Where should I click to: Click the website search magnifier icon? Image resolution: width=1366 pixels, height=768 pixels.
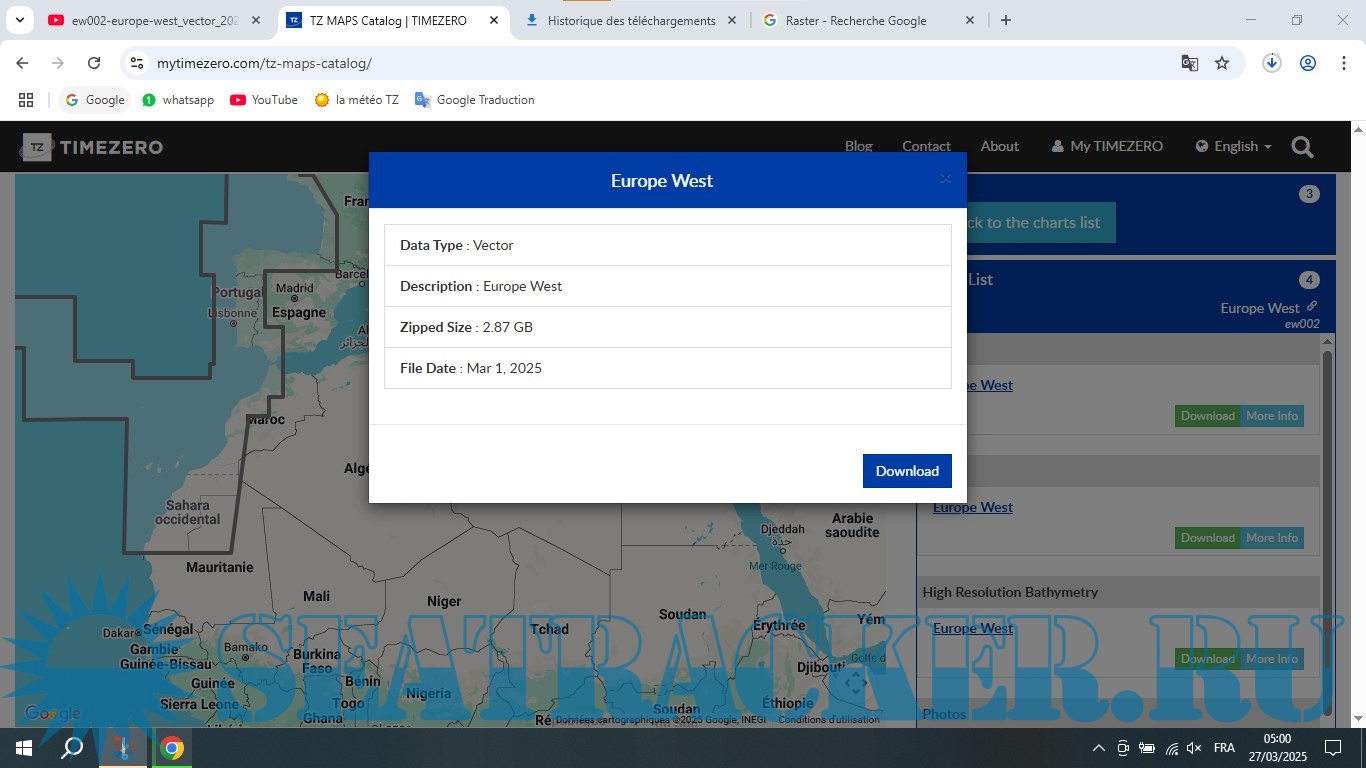point(1302,147)
